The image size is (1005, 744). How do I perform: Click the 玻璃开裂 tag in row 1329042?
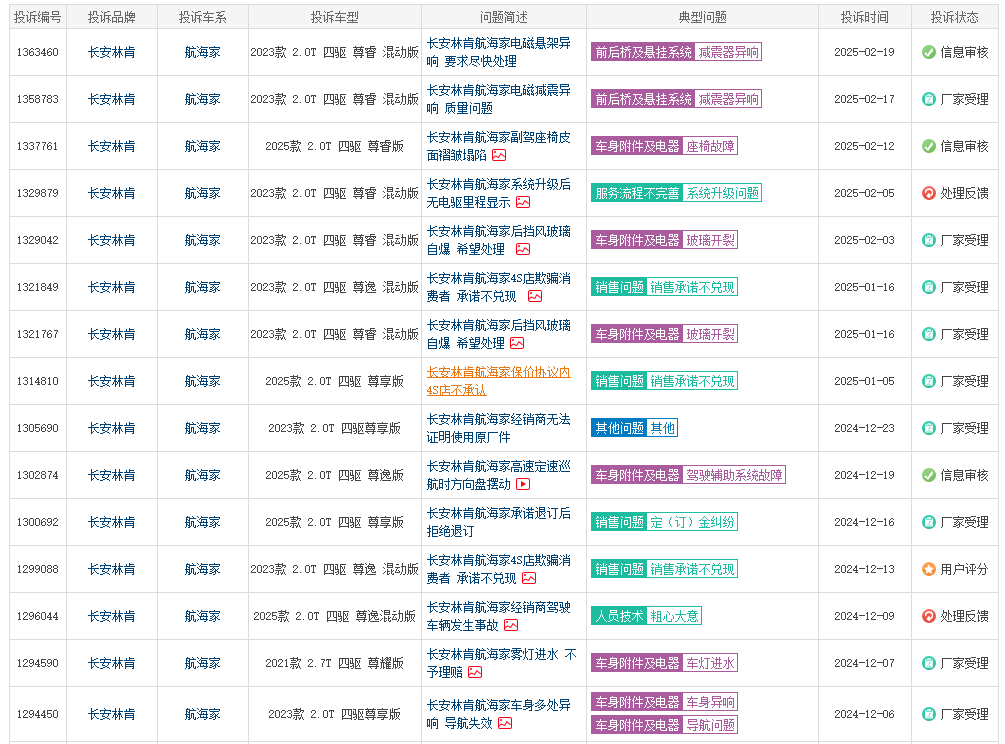(x=710, y=240)
